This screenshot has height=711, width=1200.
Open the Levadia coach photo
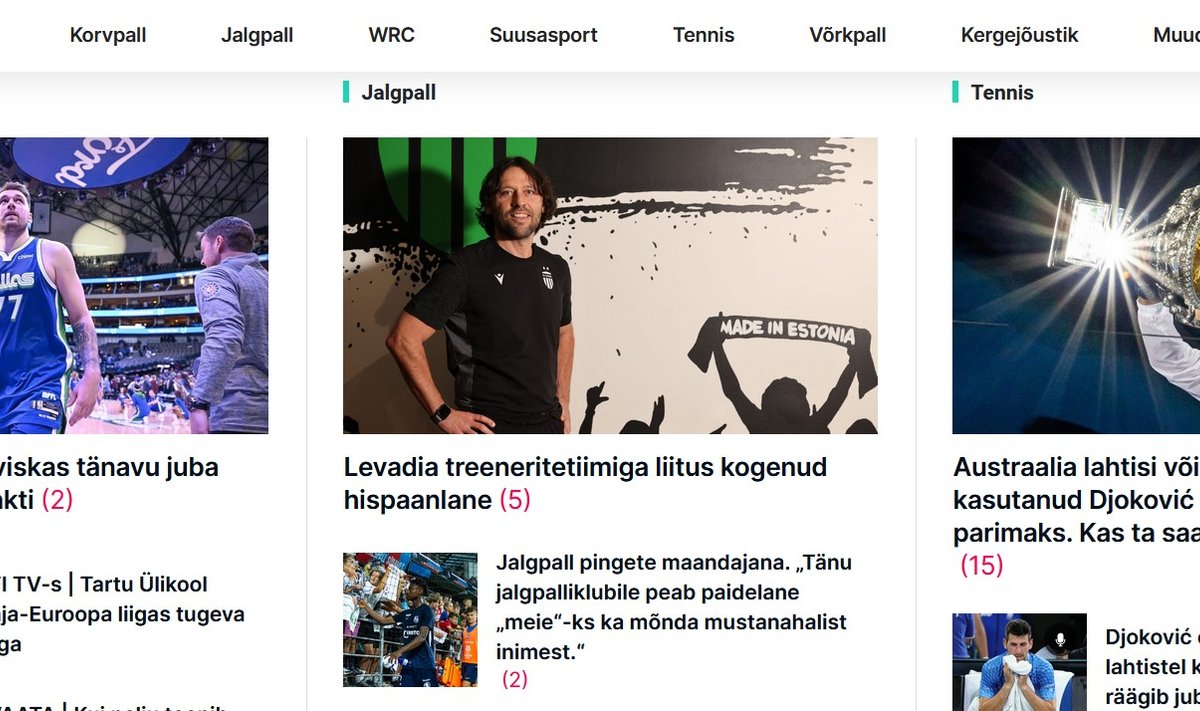click(610, 285)
